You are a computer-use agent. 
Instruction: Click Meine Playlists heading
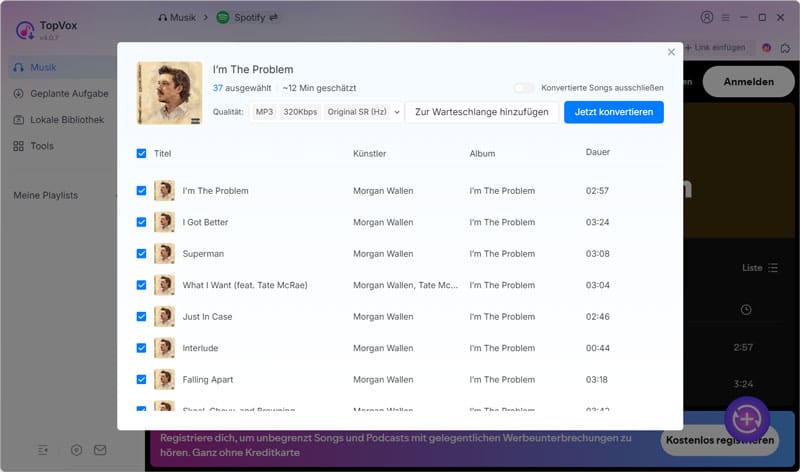[46, 195]
